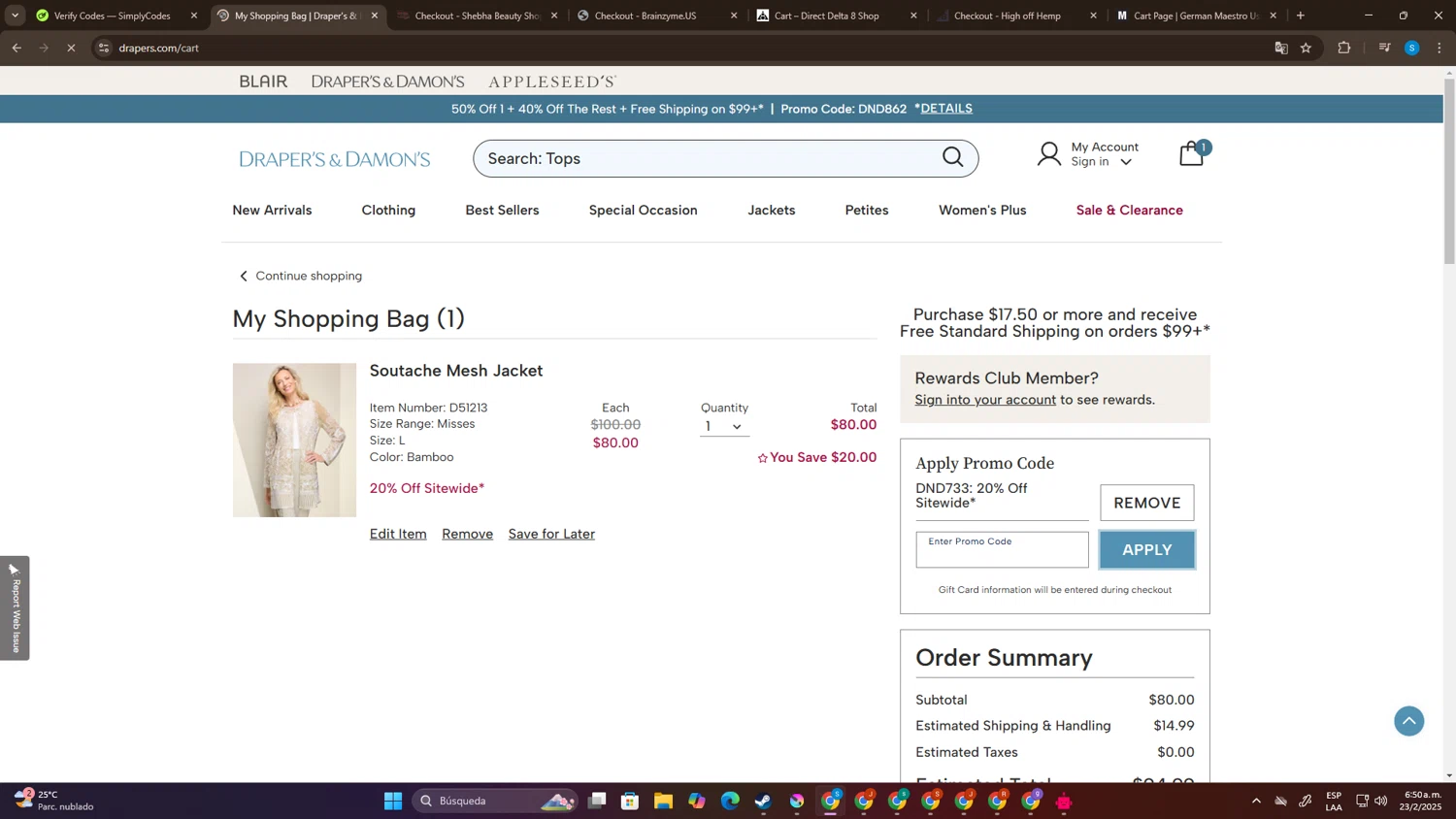Open Sale & Clearance menu
Image resolution: width=1456 pixels, height=819 pixels.
coord(1129,210)
